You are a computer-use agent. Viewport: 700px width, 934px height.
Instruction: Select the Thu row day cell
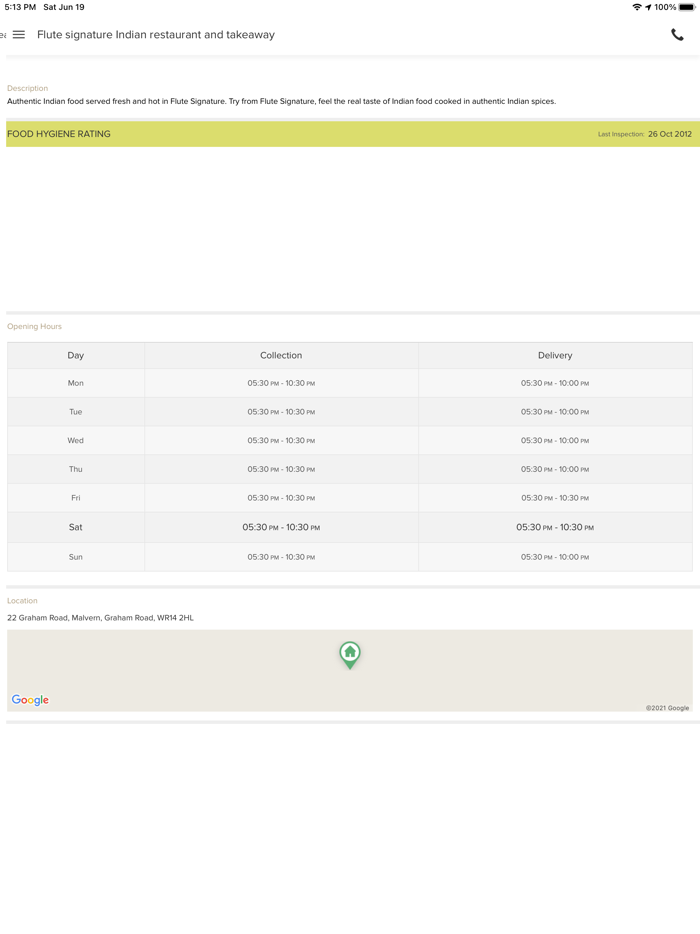click(x=76, y=469)
